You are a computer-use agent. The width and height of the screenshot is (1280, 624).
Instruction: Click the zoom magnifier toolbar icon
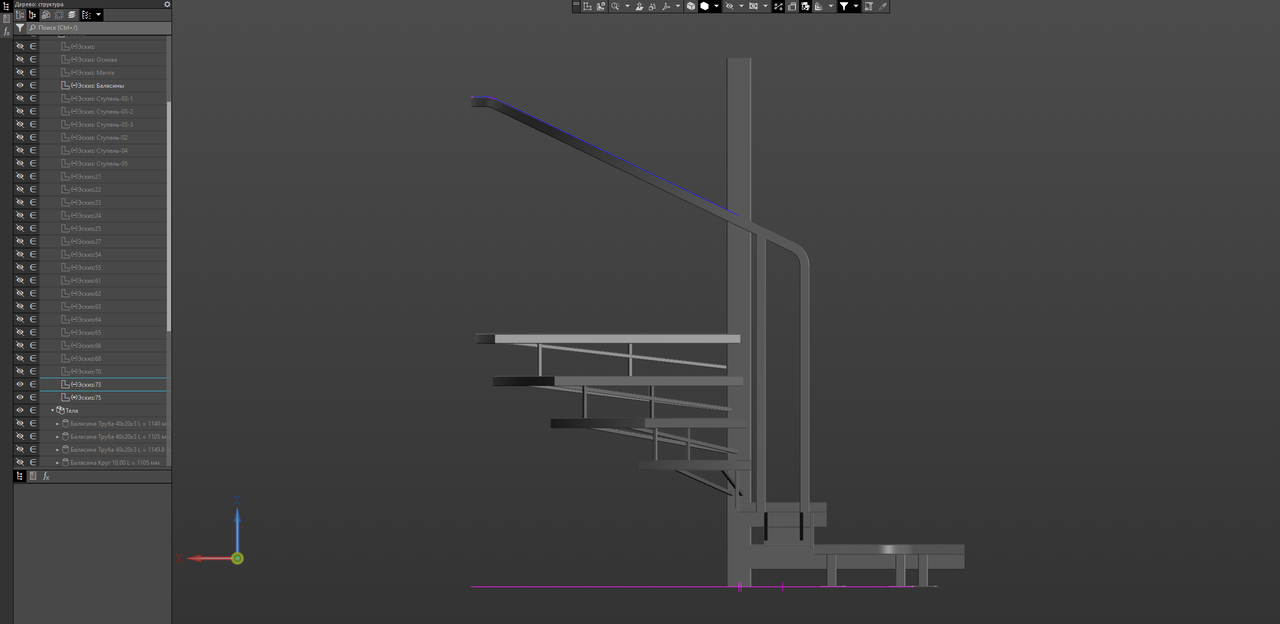pos(615,6)
